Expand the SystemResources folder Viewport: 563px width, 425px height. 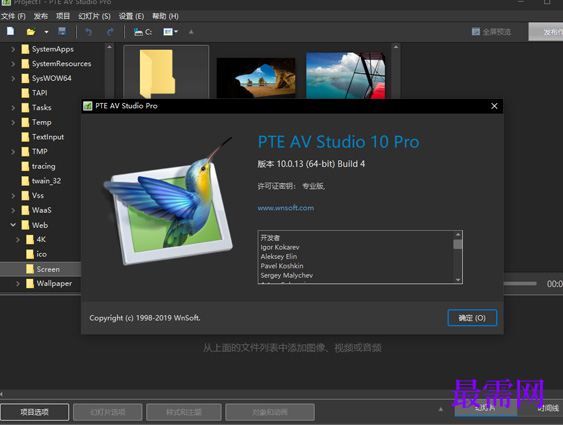[x=13, y=64]
